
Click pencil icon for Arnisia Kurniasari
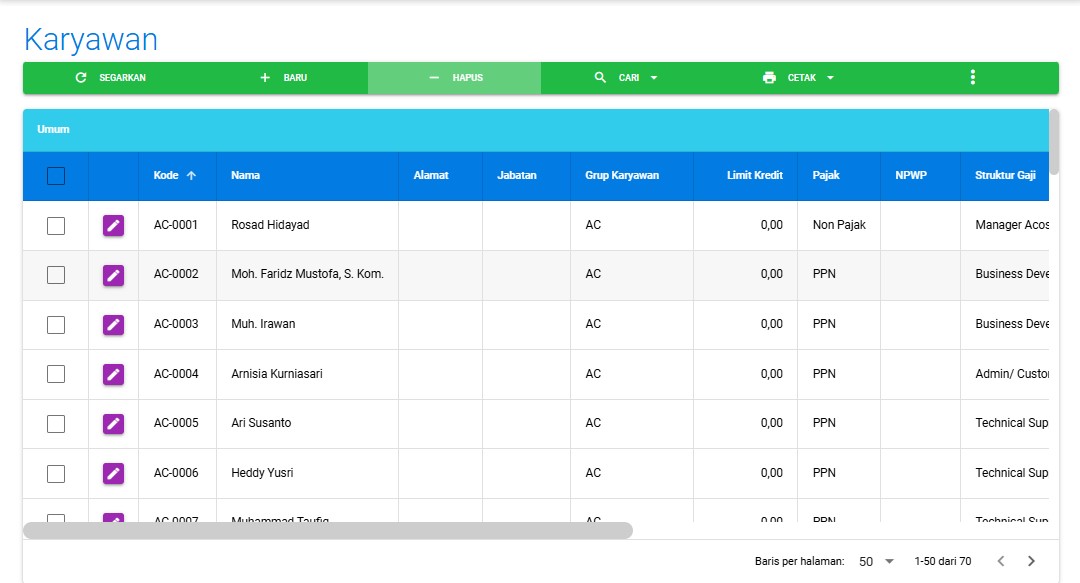click(x=114, y=374)
